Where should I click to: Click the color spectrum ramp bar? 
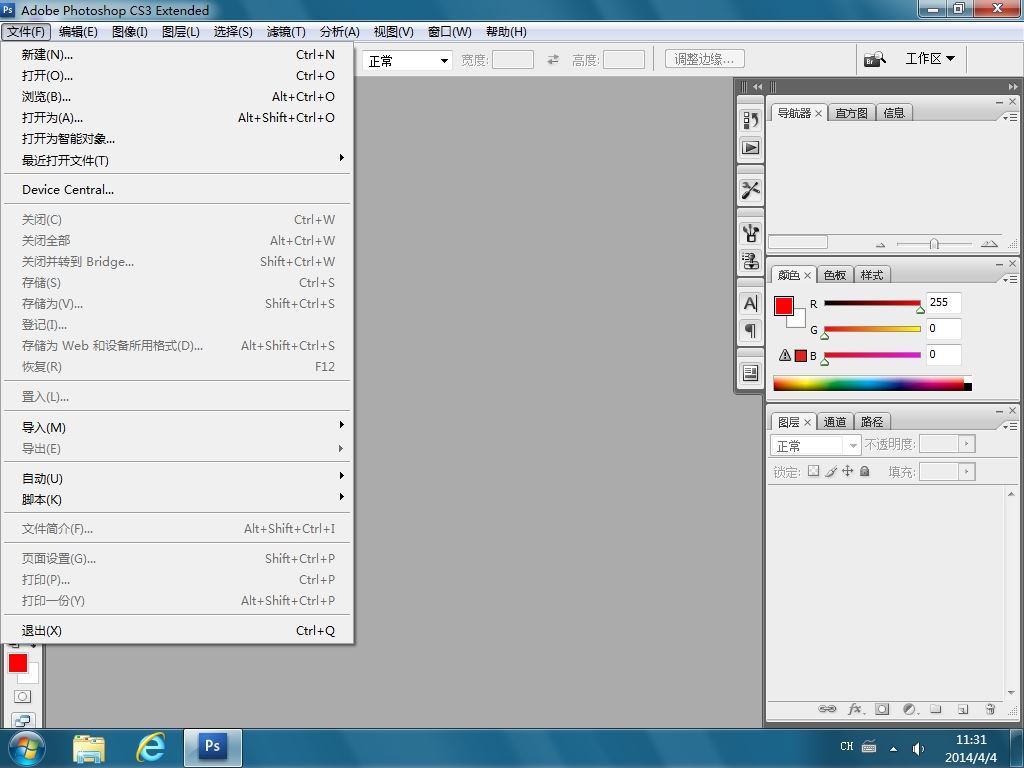tap(872, 383)
